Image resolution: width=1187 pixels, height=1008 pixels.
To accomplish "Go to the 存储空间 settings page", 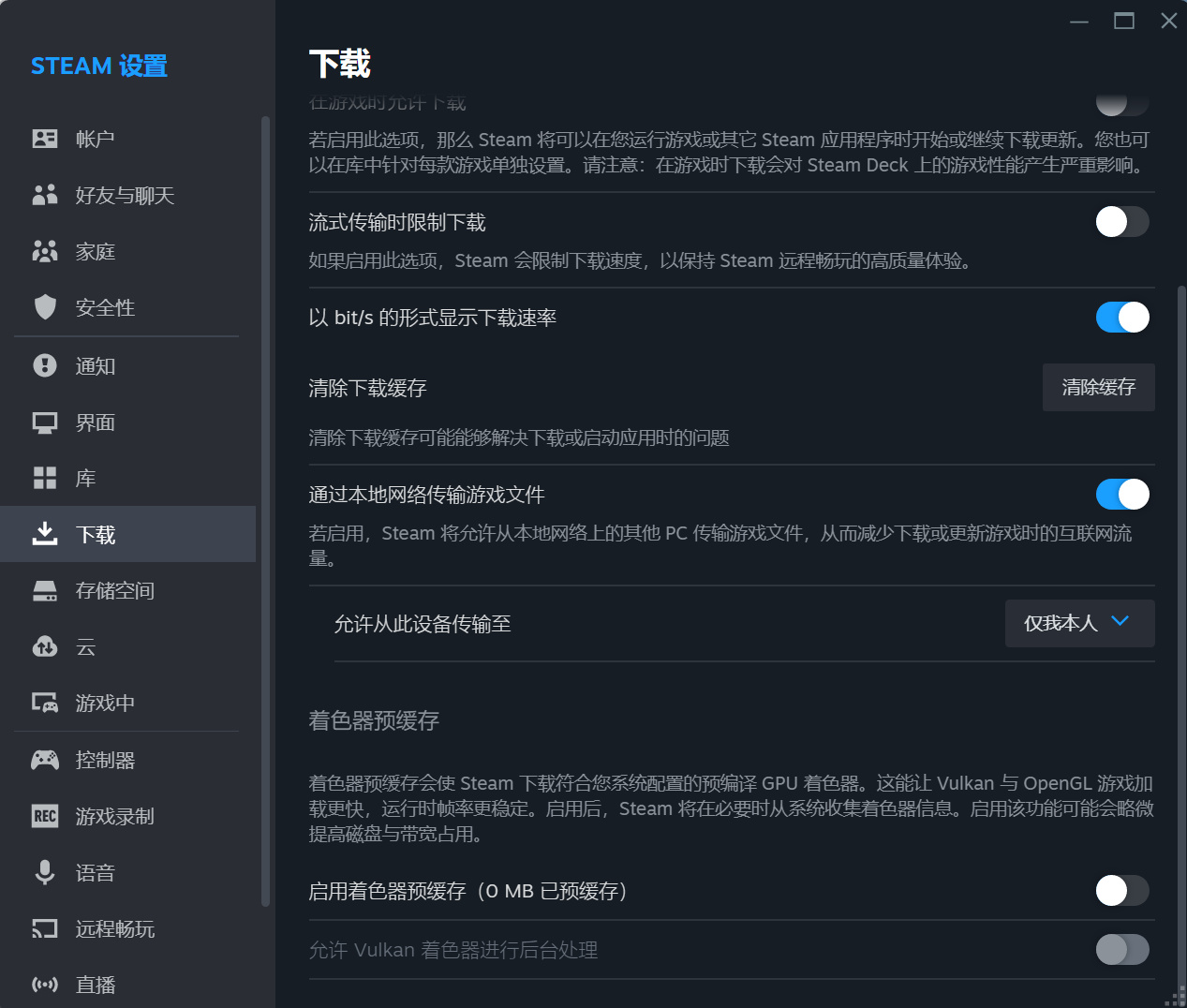I will [127, 590].
